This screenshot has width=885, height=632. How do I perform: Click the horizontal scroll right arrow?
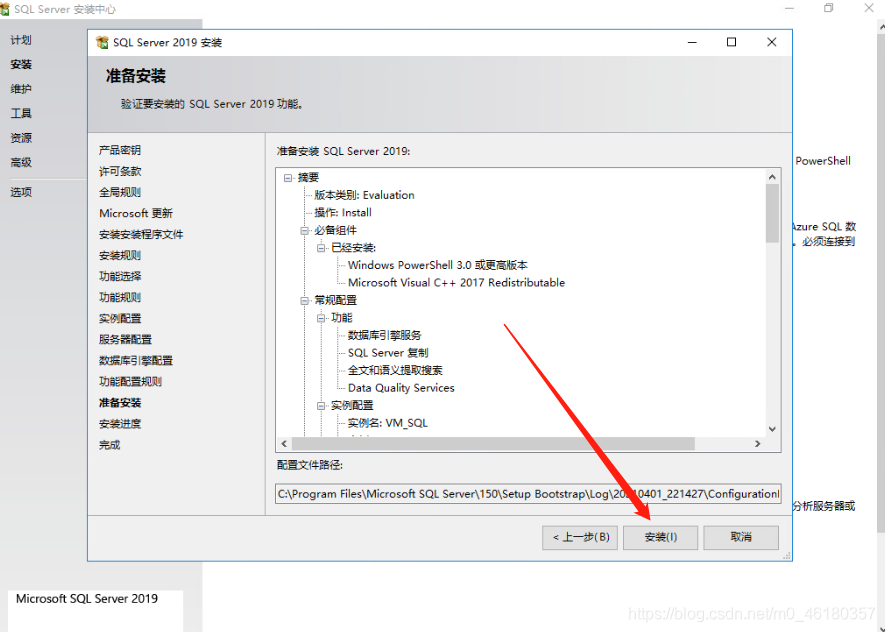tap(757, 444)
